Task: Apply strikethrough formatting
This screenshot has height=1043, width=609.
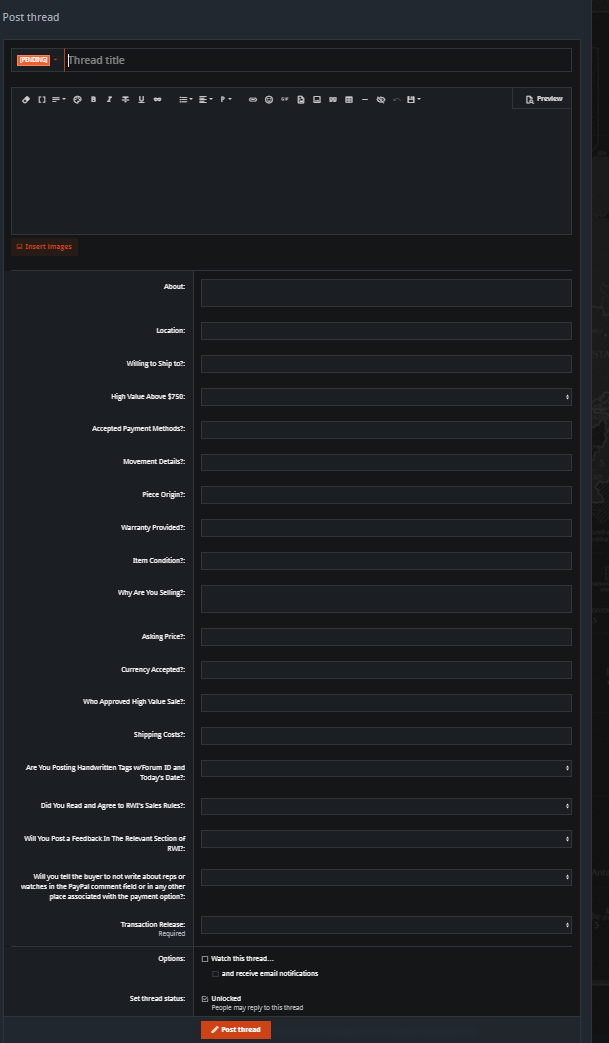Action: [x=125, y=99]
